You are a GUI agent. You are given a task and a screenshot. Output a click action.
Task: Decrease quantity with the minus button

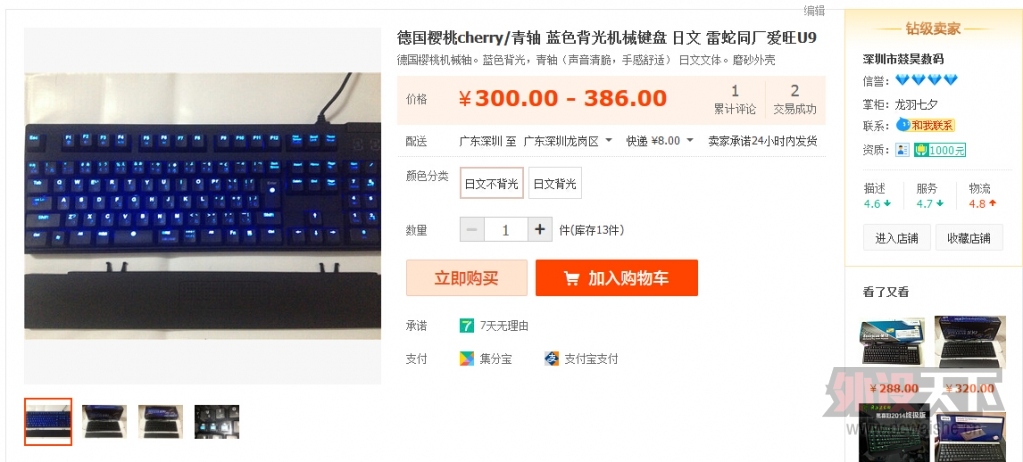[x=472, y=230]
